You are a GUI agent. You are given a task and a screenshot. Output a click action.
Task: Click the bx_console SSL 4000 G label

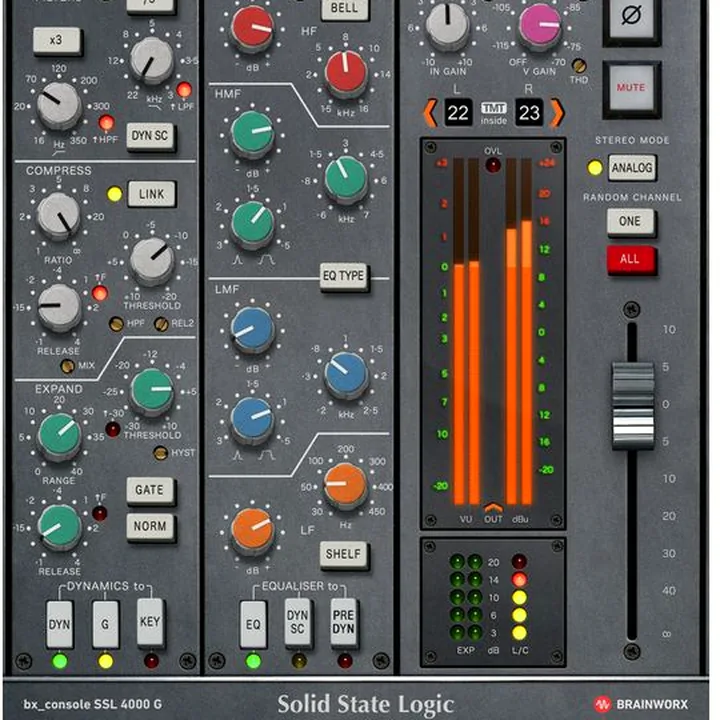(92, 704)
